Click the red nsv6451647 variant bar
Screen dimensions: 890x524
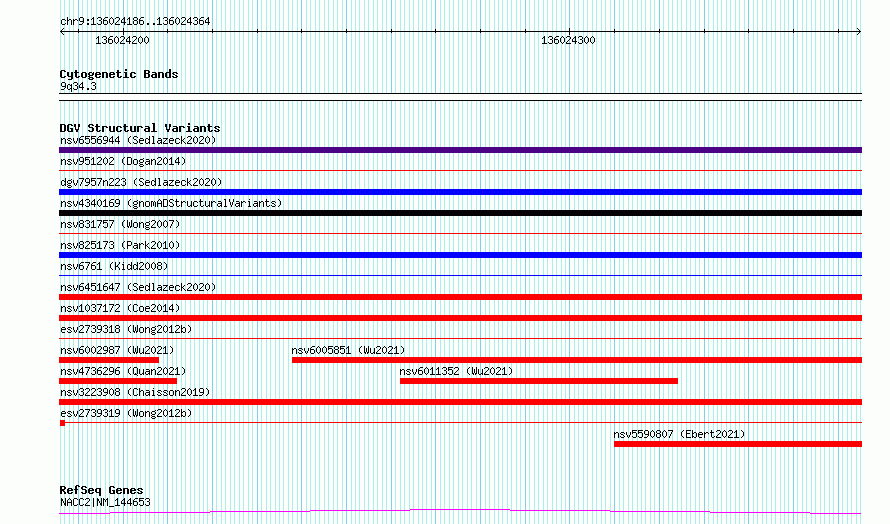(x=460, y=297)
